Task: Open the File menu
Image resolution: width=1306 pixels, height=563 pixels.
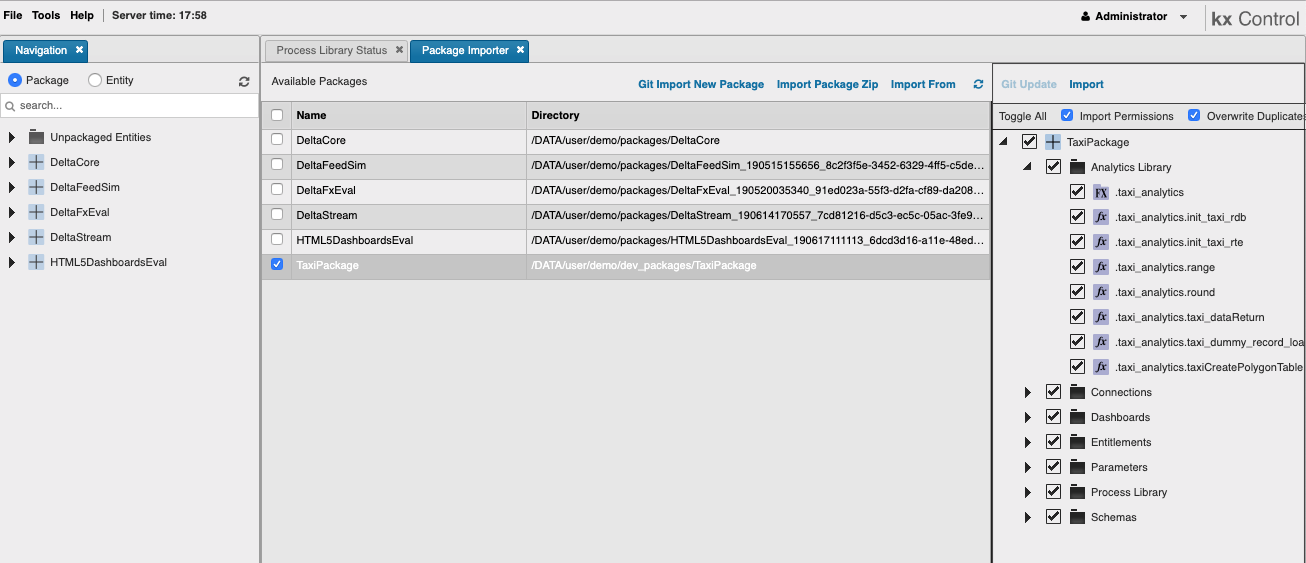Action: pyautogui.click(x=13, y=16)
